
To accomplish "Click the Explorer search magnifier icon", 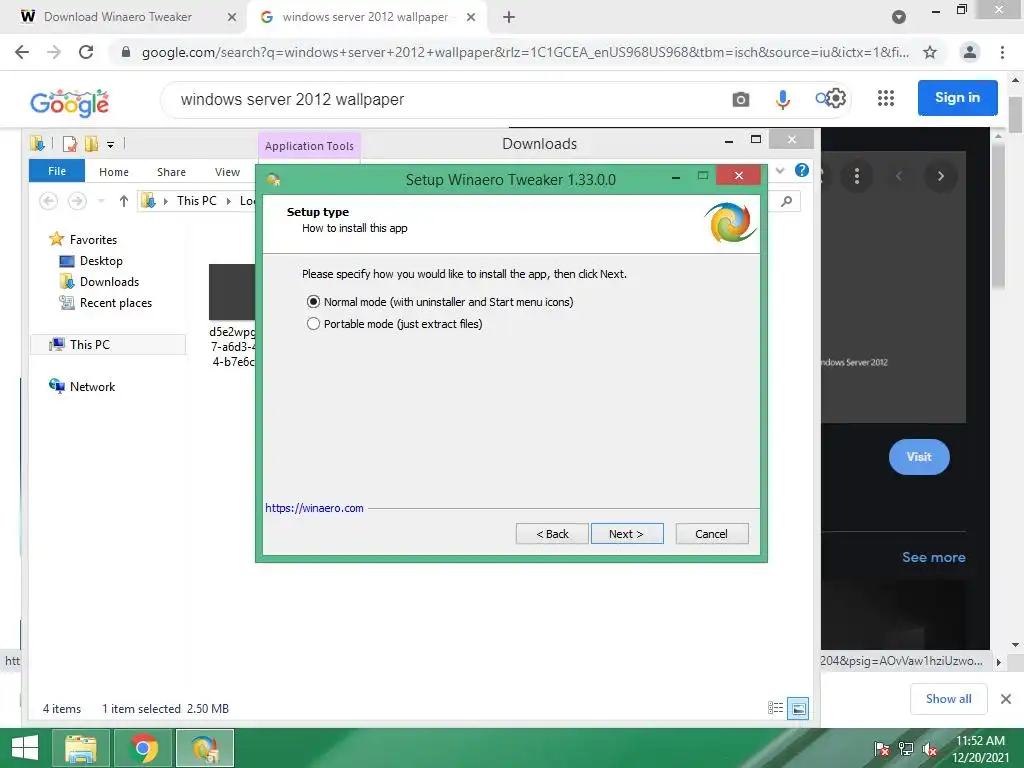I will coord(786,201).
